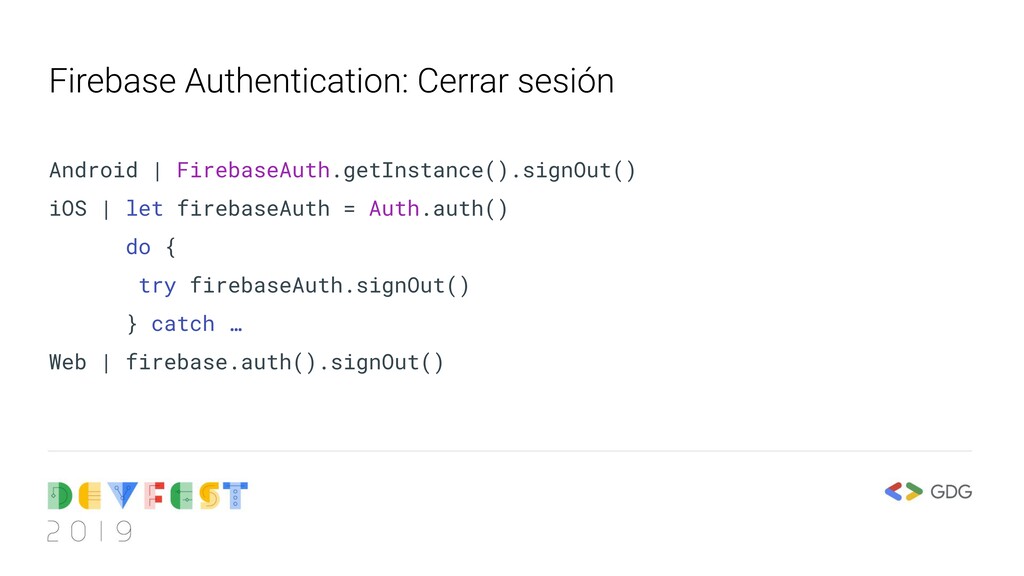The width and height of the screenshot is (1024, 576).
Task: Click the blue do keyword
Action: click(138, 247)
